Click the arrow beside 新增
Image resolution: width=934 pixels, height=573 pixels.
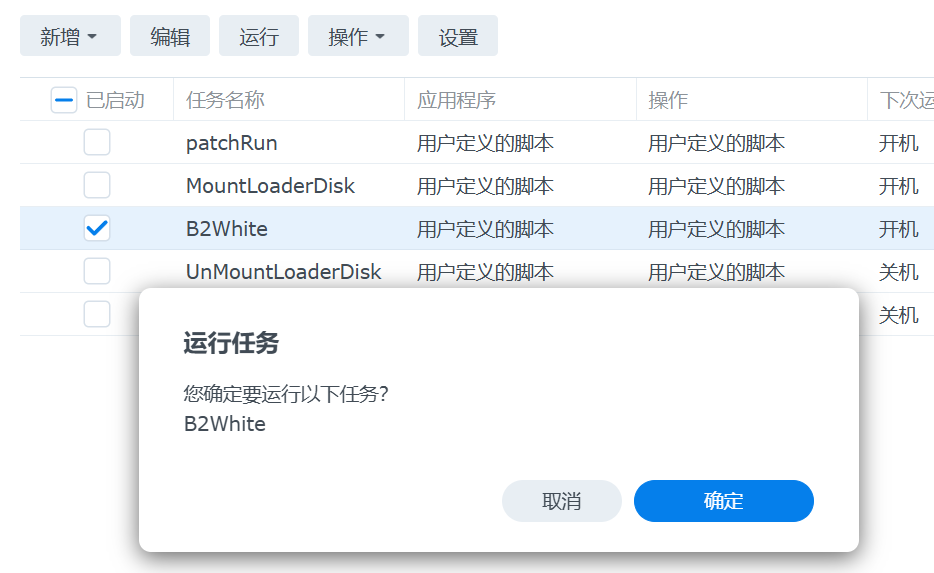[x=92, y=37]
